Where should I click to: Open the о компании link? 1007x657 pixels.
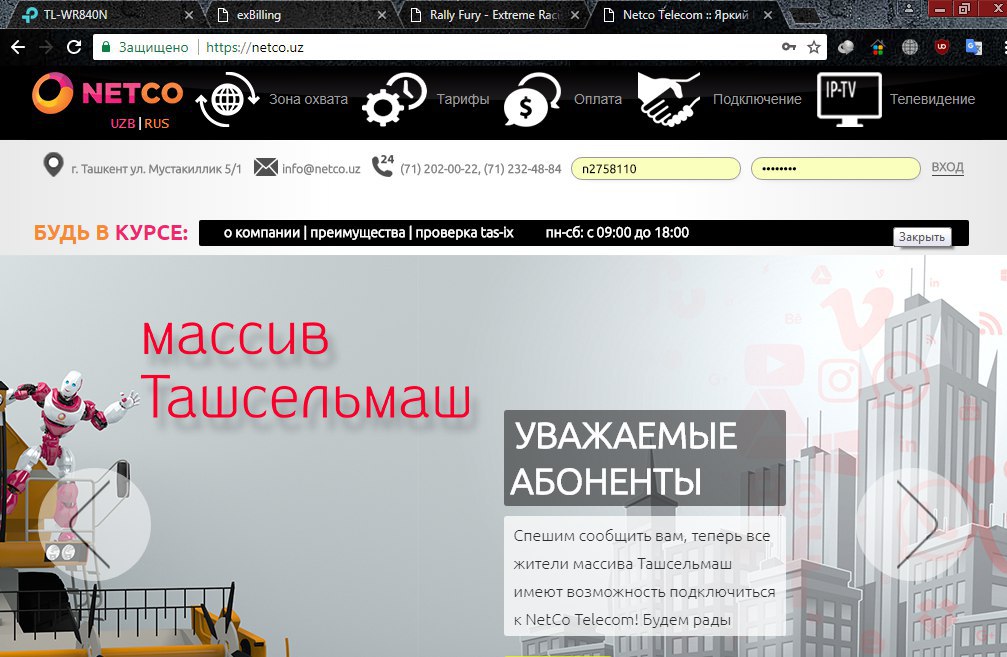point(261,232)
